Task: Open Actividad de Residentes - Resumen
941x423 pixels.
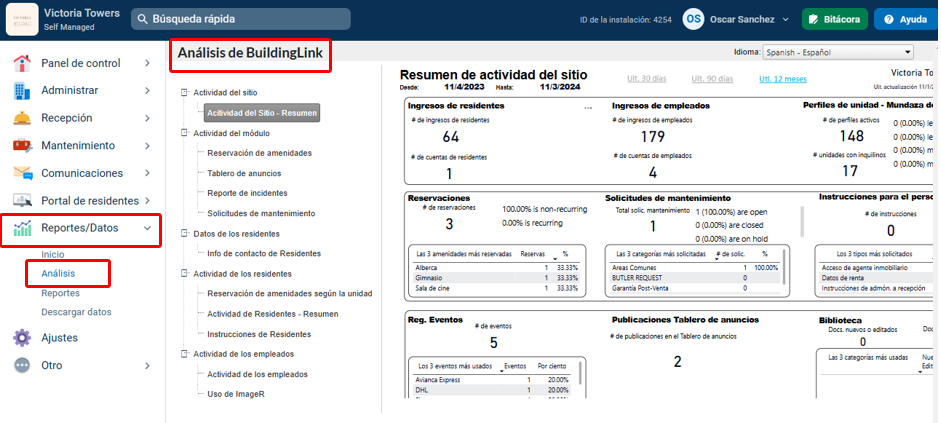Action: (x=272, y=314)
